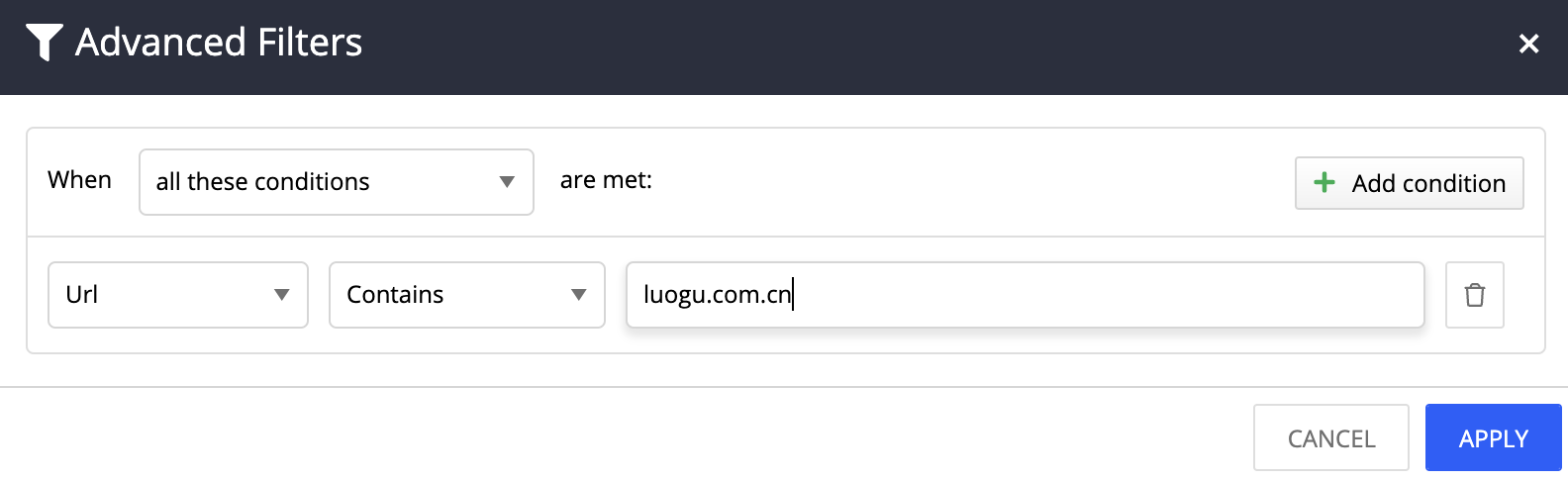The height and width of the screenshot is (481, 1568).
Task: Click the funnel filter icon in header
Action: [44, 42]
